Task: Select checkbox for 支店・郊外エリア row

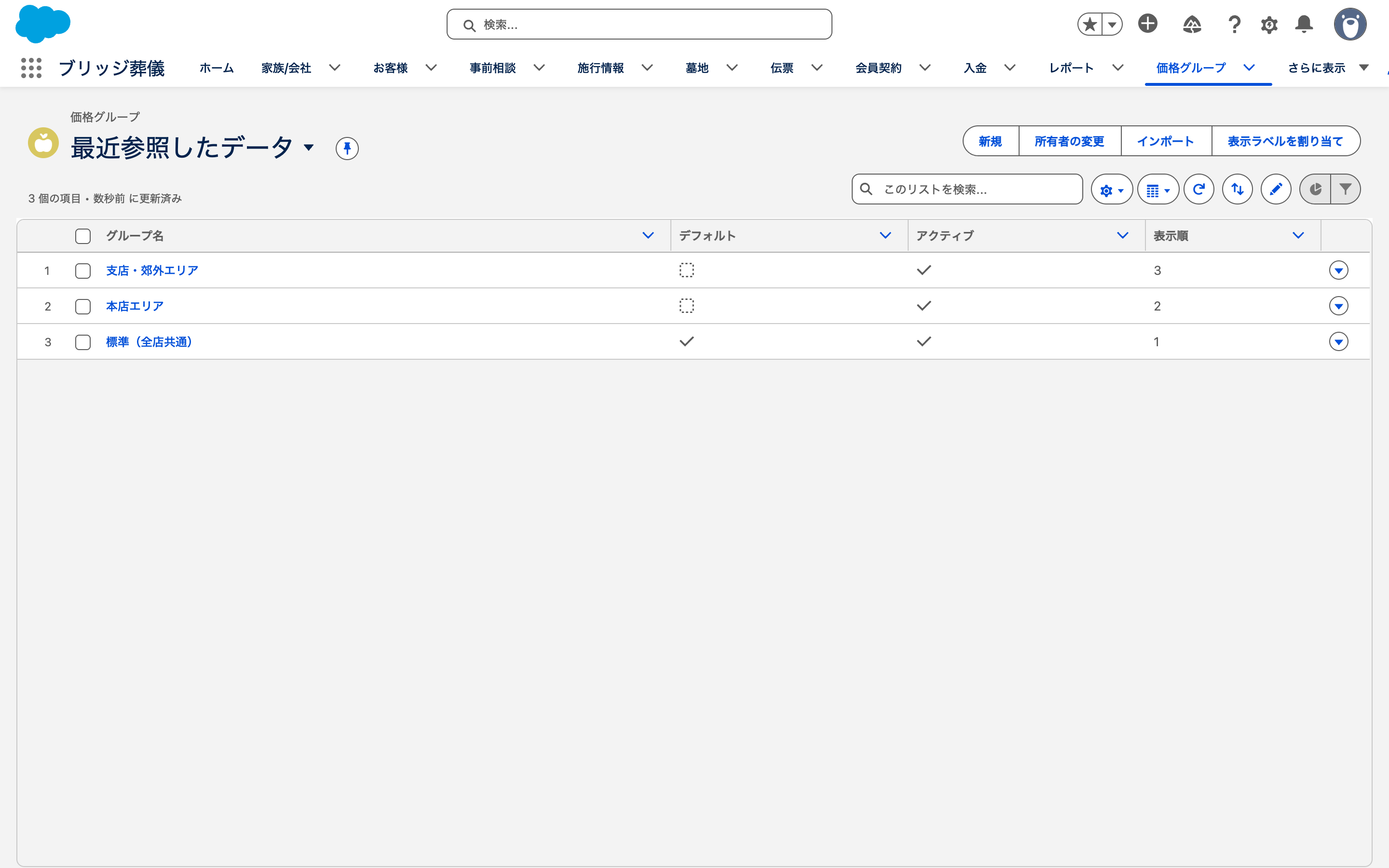Action: coord(82,271)
